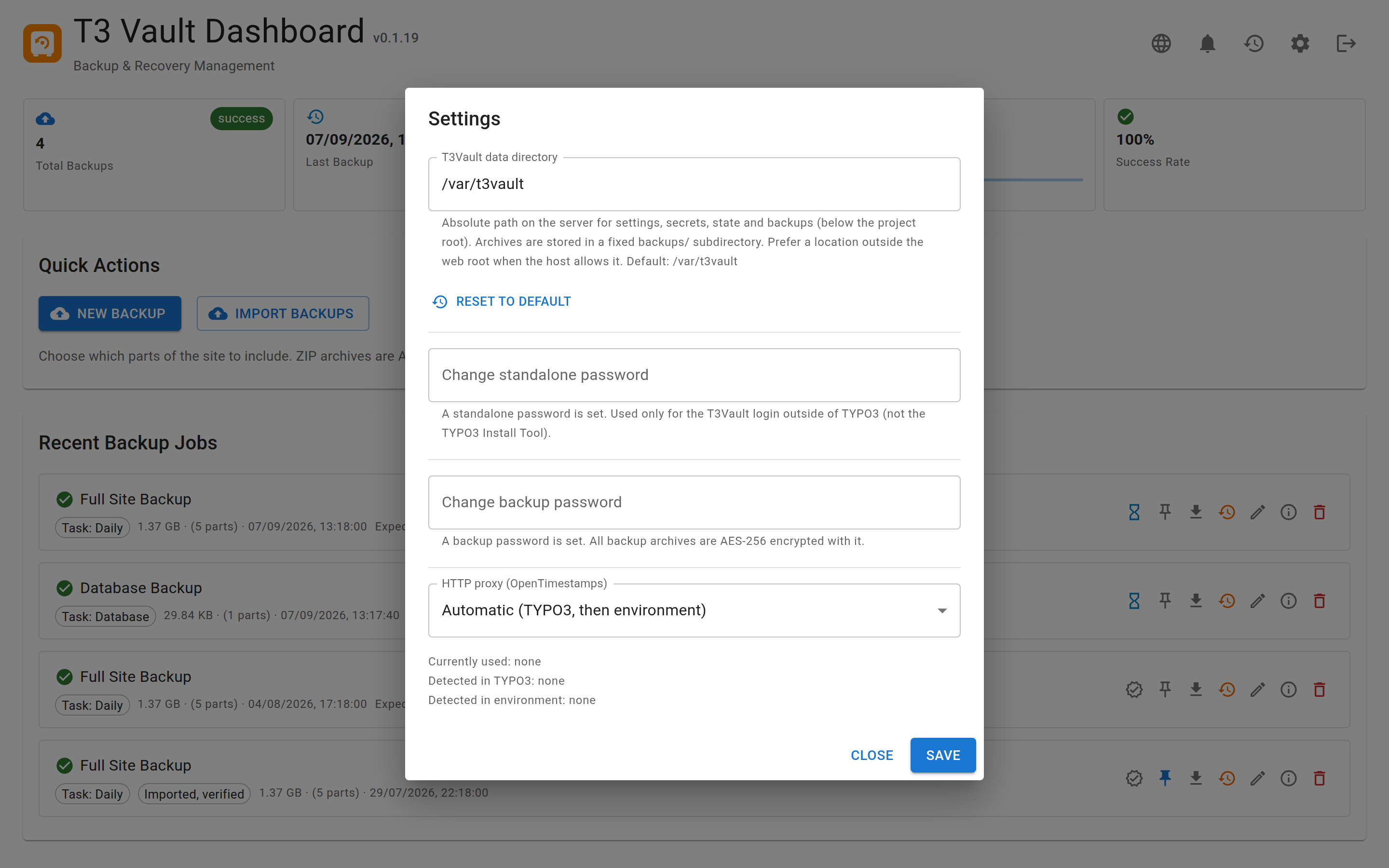This screenshot has width=1389, height=868.
Task: Unpin the 29/07/2026 imported Full Site Backup
Action: (x=1165, y=778)
